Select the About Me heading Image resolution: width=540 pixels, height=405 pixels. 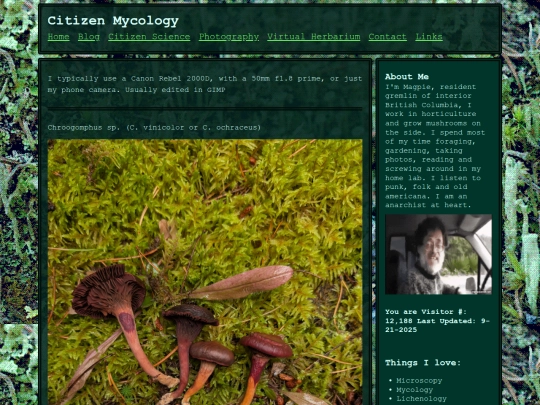tap(407, 76)
